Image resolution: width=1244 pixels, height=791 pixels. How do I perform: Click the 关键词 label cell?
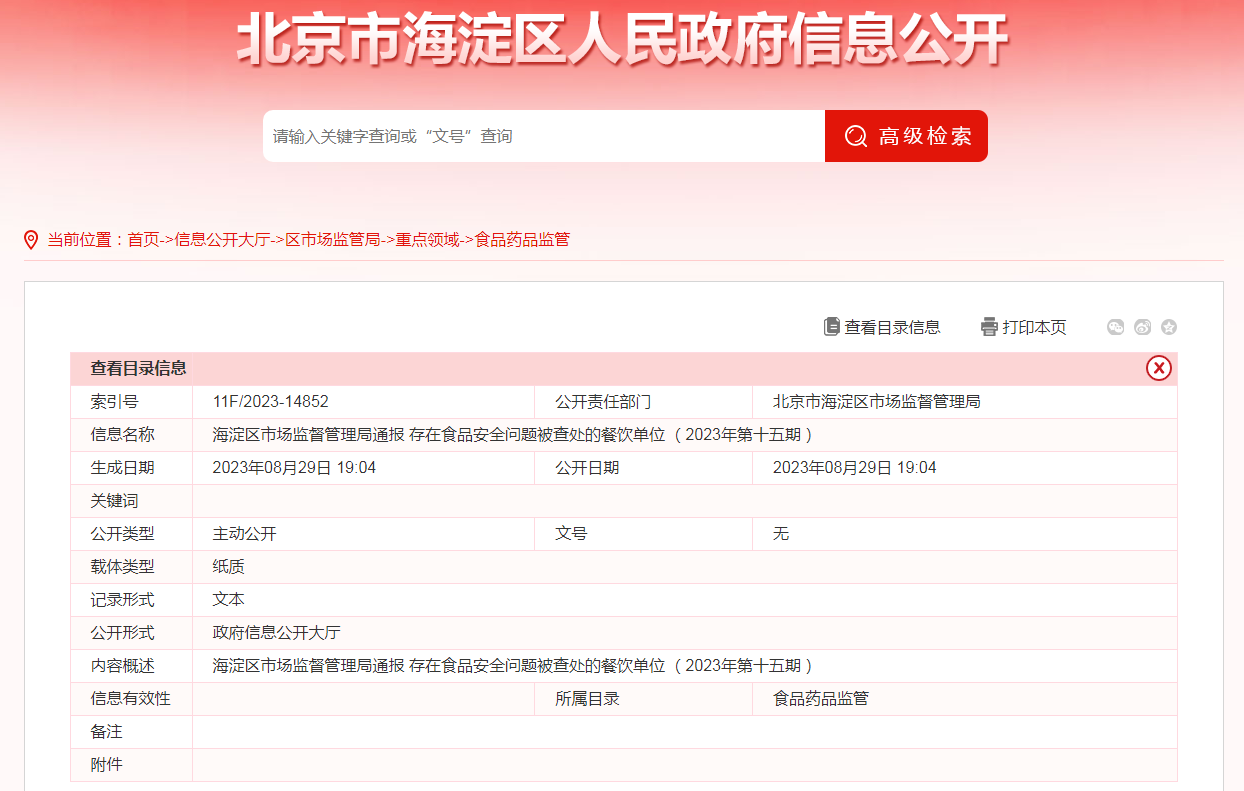131,501
